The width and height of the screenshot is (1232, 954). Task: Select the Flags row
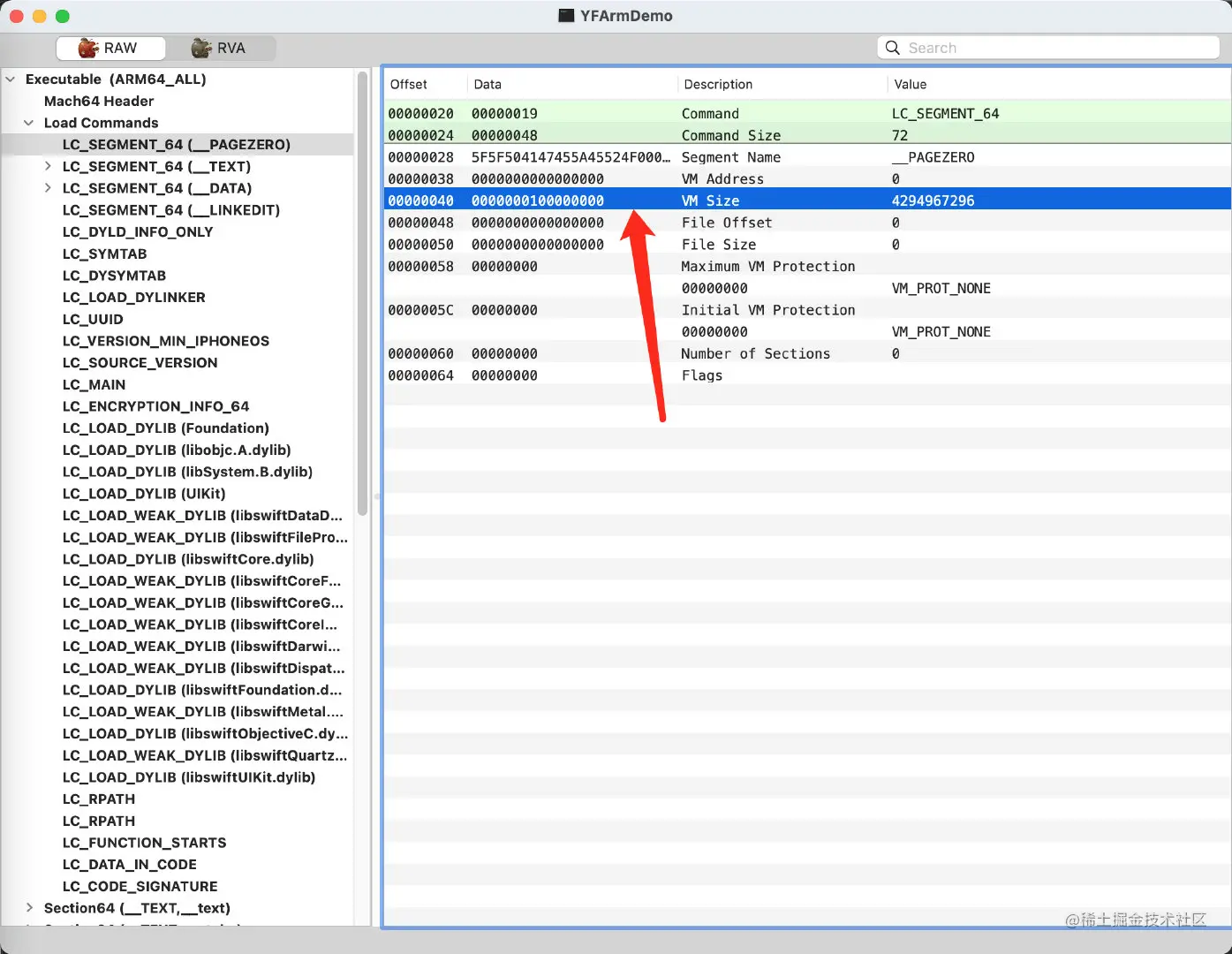pos(807,375)
